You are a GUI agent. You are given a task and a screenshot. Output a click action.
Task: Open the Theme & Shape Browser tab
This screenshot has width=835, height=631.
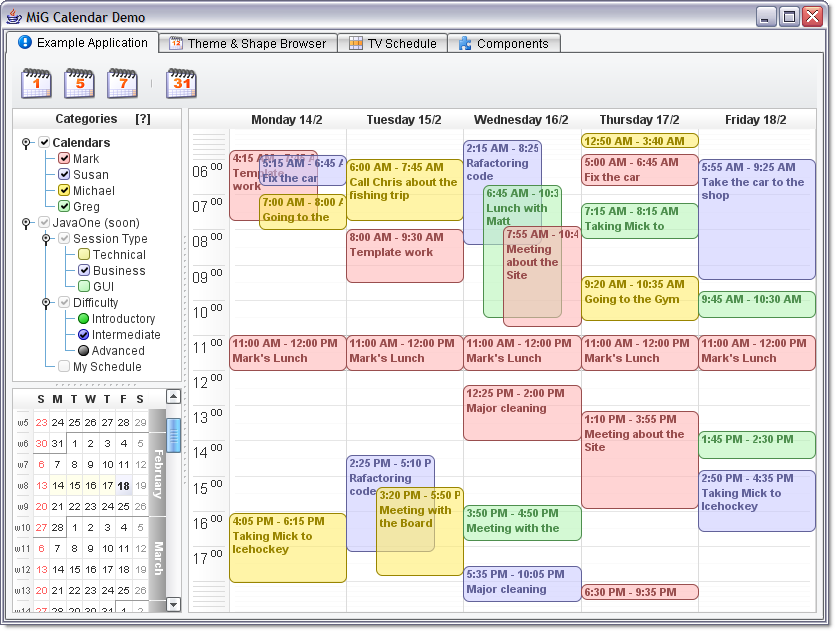point(248,43)
